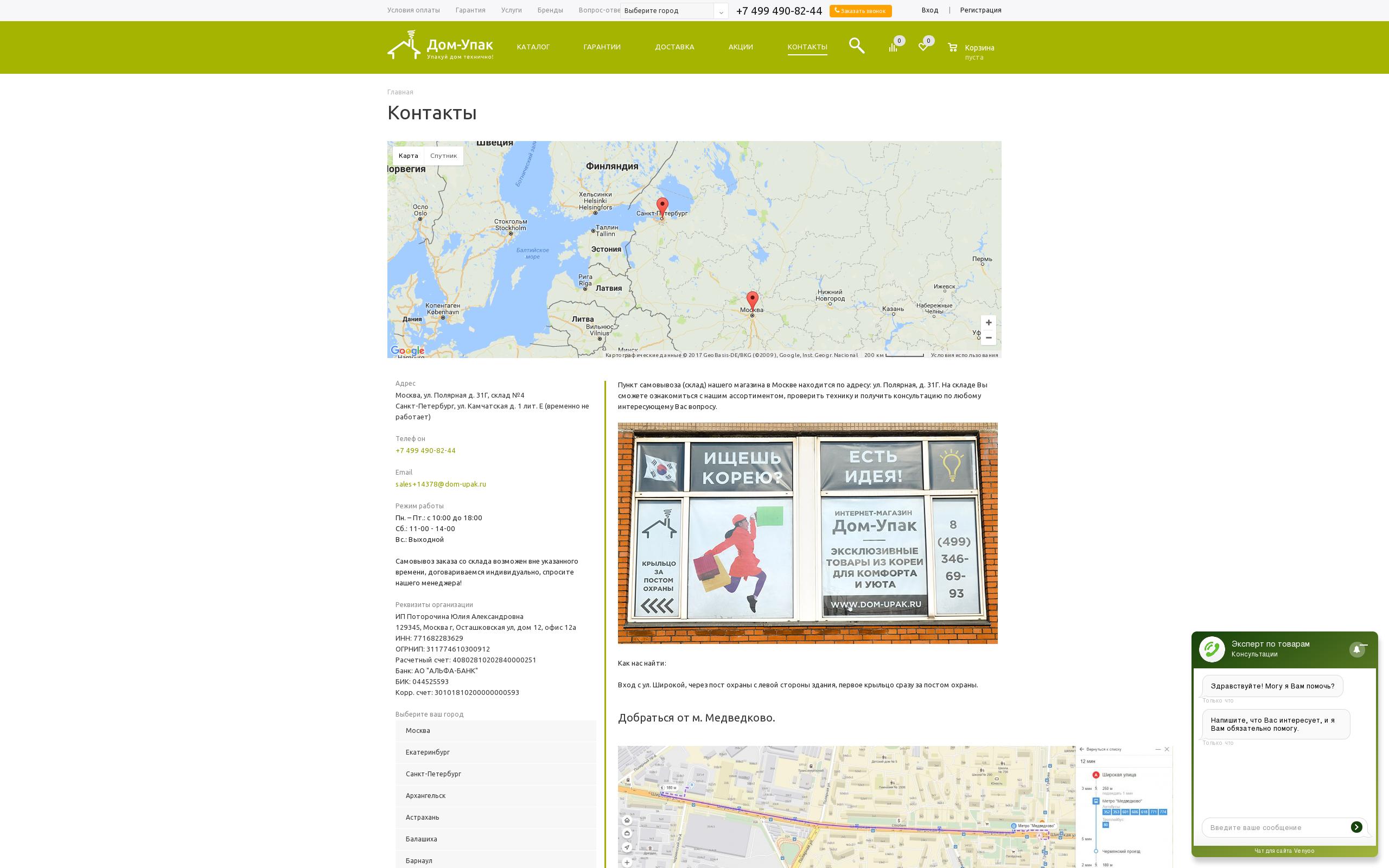The image size is (1389, 868).
Task: Click the chat phone avatar icon
Action: point(1212,649)
